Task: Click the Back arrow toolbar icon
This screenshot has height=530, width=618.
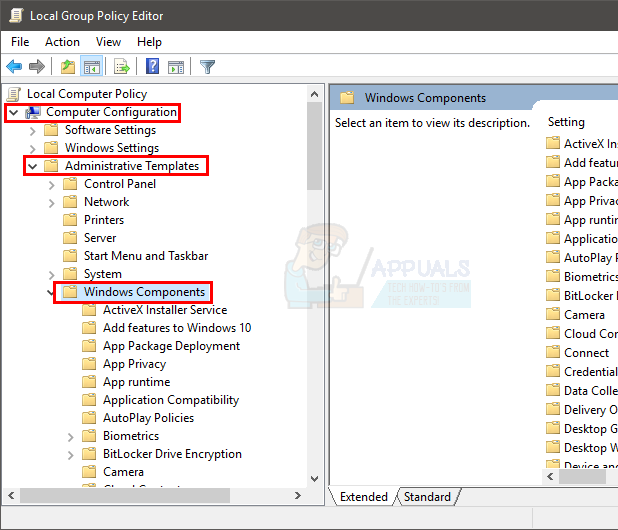Action: 14,66
